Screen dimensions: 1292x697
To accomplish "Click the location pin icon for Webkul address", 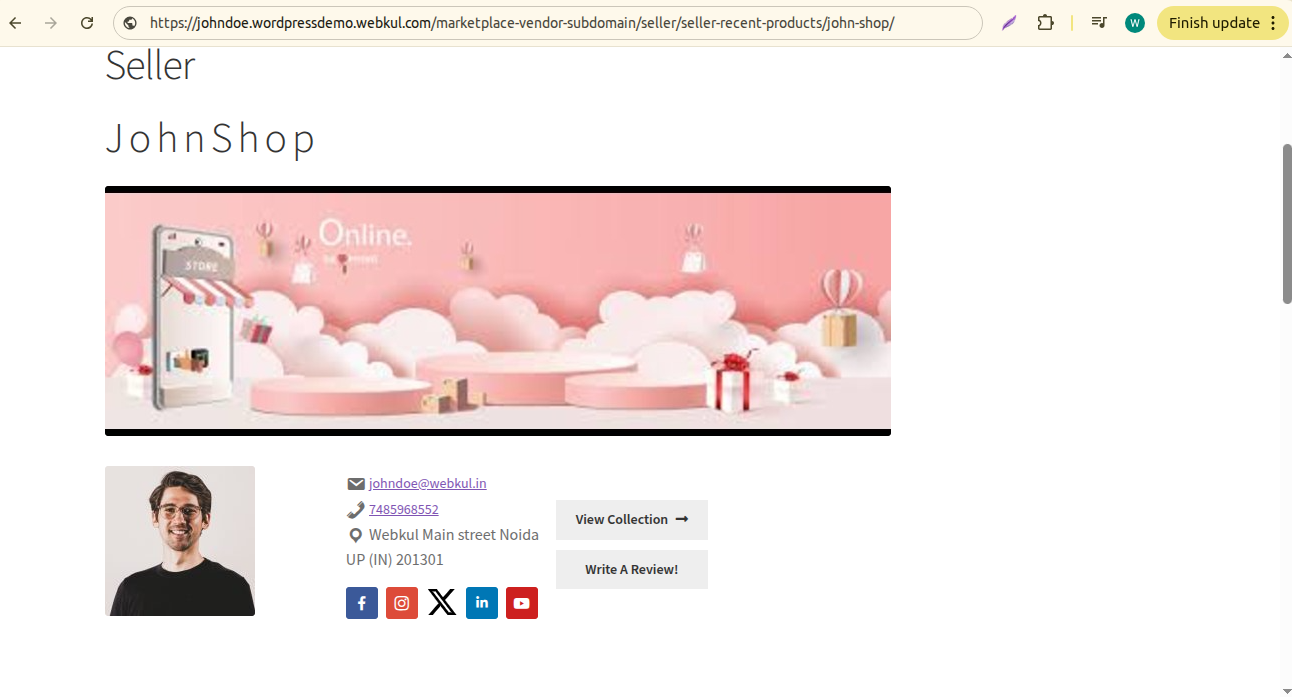I will [356, 535].
